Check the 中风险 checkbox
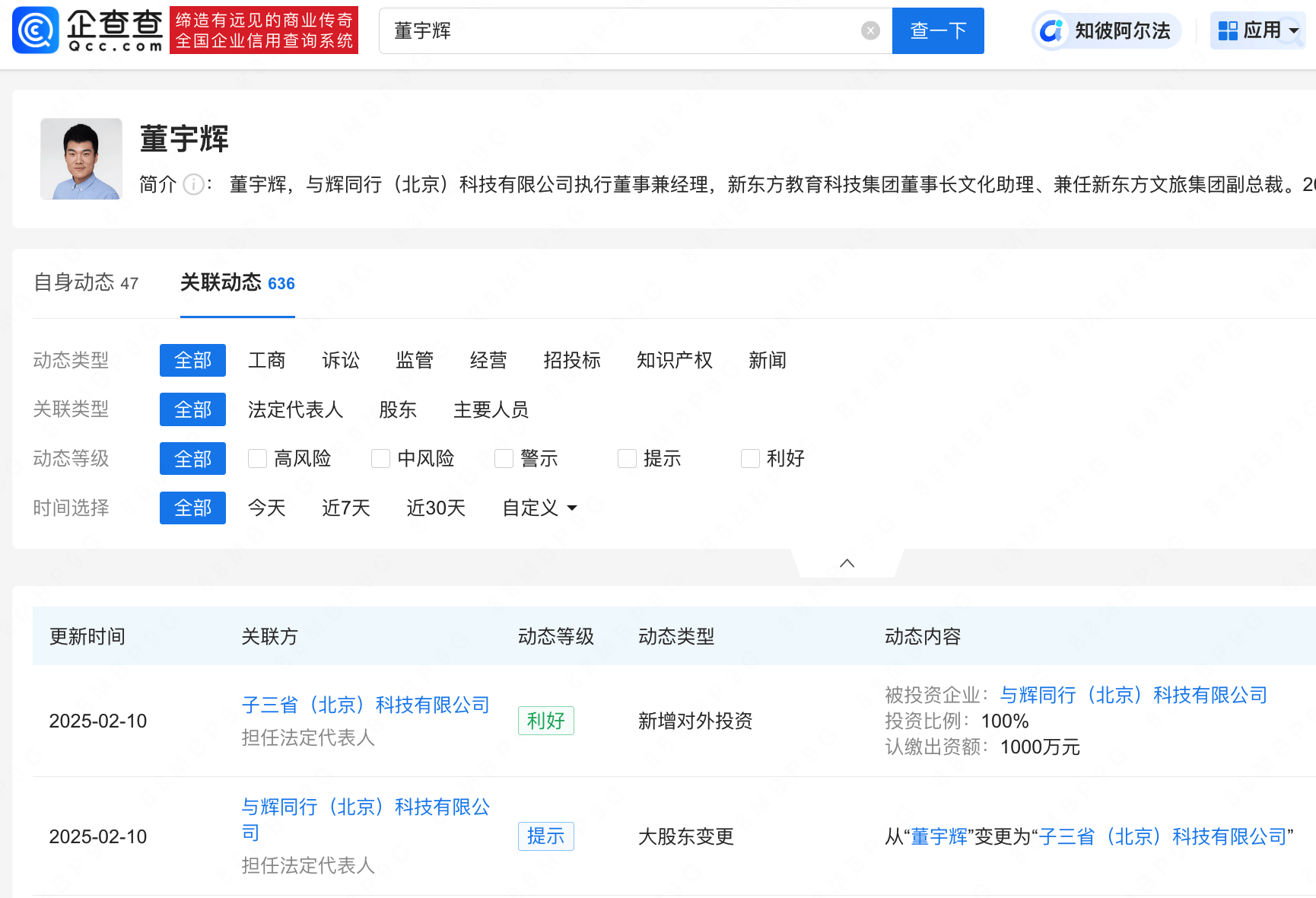This screenshot has width=1316, height=898. tap(380, 459)
